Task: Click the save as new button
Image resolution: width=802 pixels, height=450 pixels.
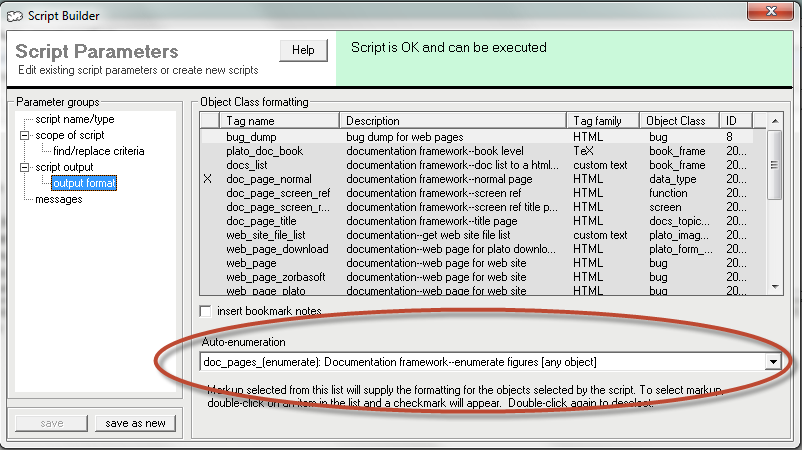Action: (136, 423)
